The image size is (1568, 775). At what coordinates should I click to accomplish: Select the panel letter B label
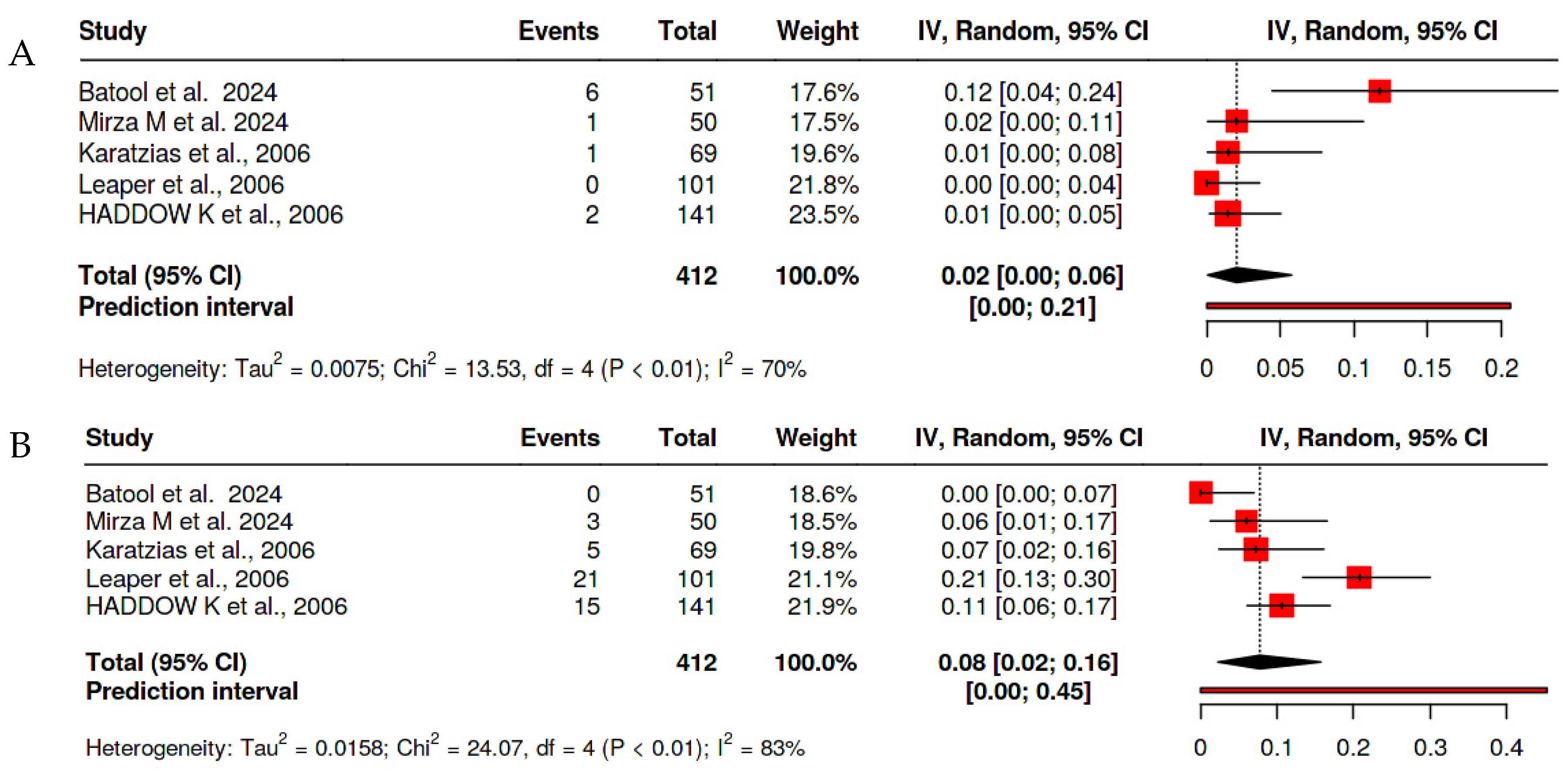point(20,445)
